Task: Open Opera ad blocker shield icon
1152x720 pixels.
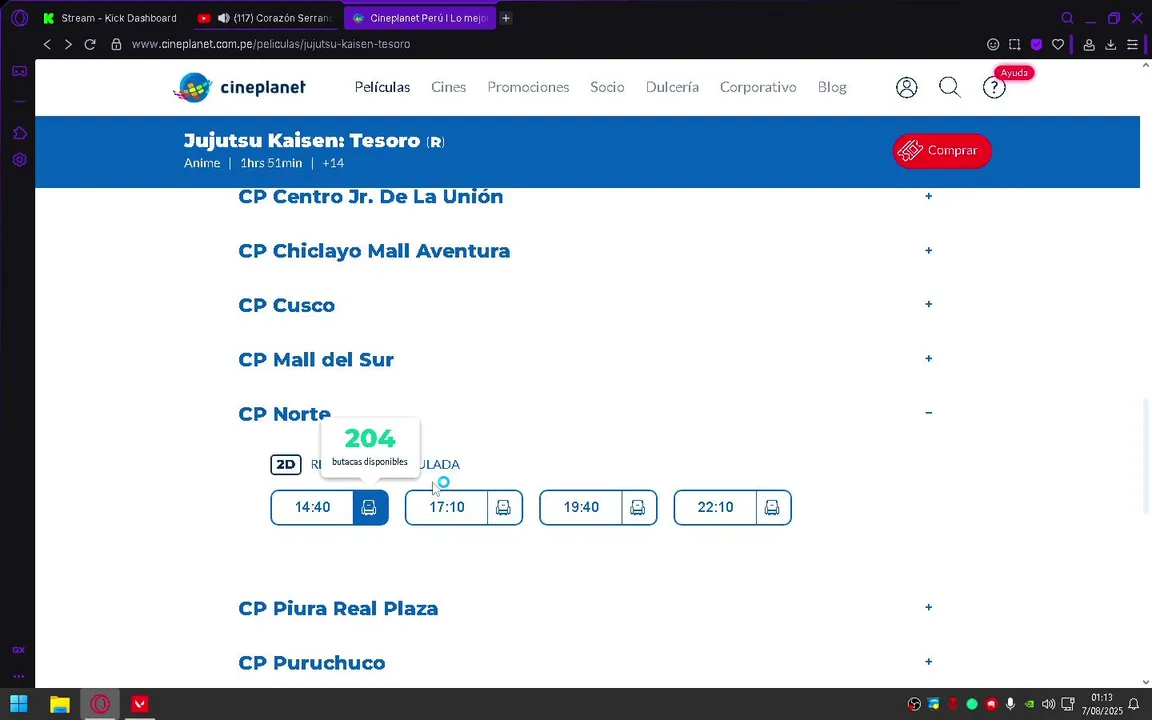Action: pos(1036,44)
